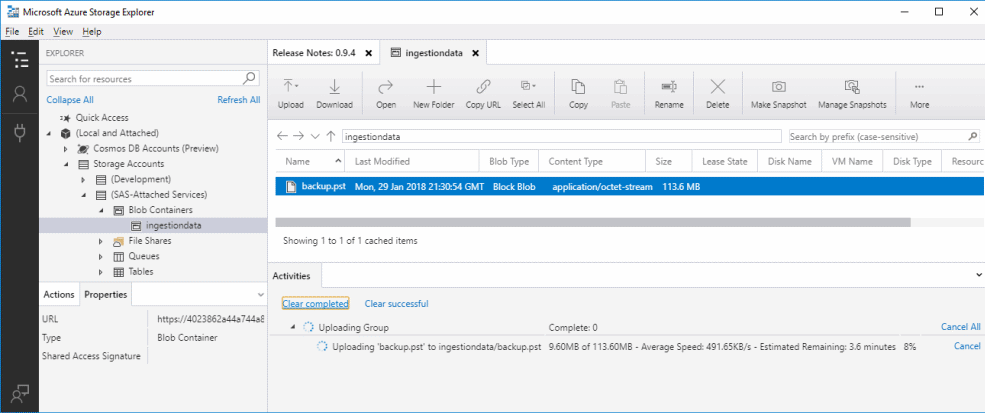The height and width of the screenshot is (413, 985).
Task: Select Quick Access in the tree
Action: tap(102, 118)
